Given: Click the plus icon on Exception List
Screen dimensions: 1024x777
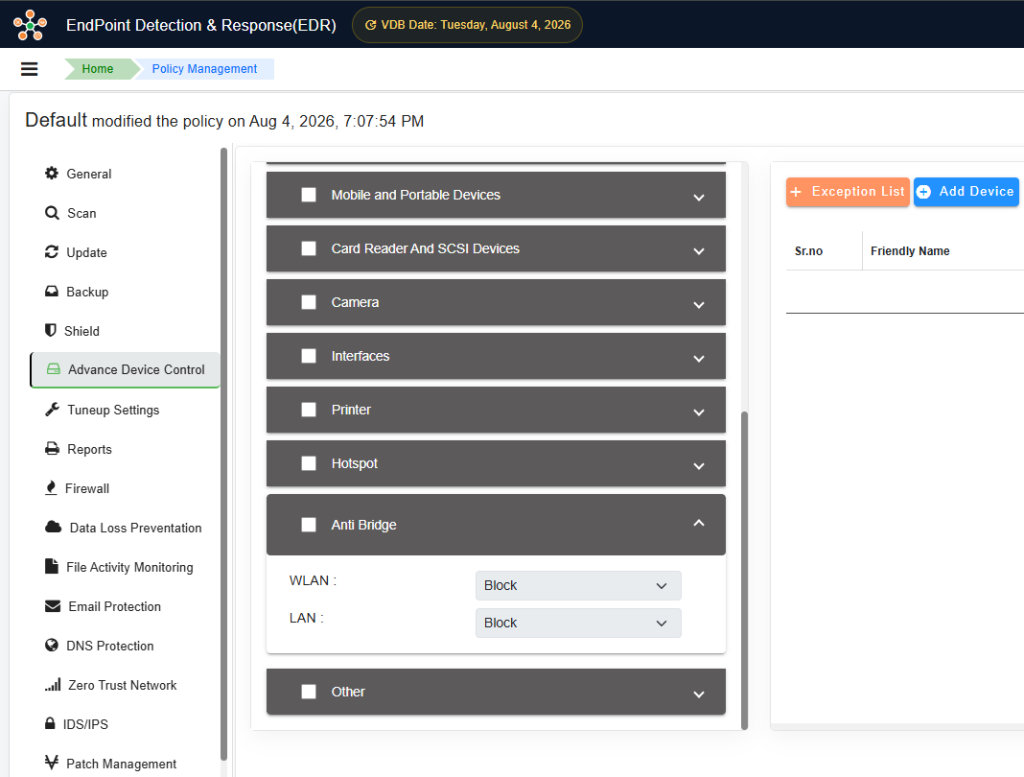Looking at the screenshot, I should [796, 192].
